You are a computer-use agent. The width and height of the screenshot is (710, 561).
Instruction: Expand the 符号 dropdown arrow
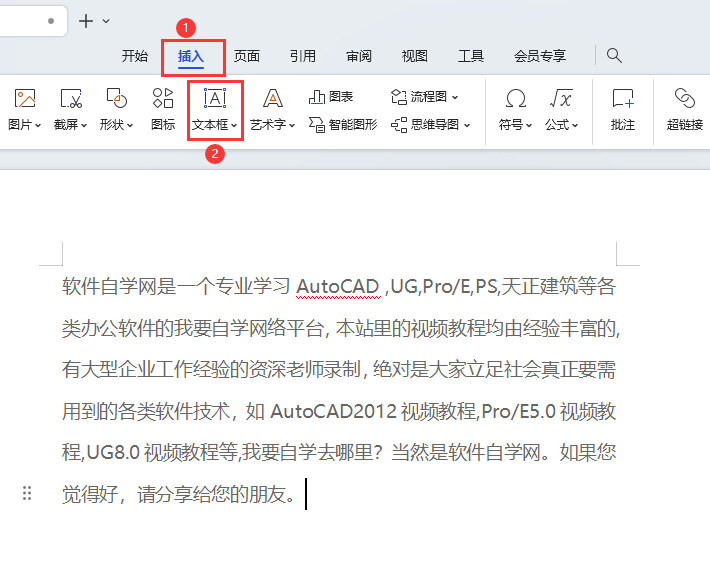tap(529, 125)
